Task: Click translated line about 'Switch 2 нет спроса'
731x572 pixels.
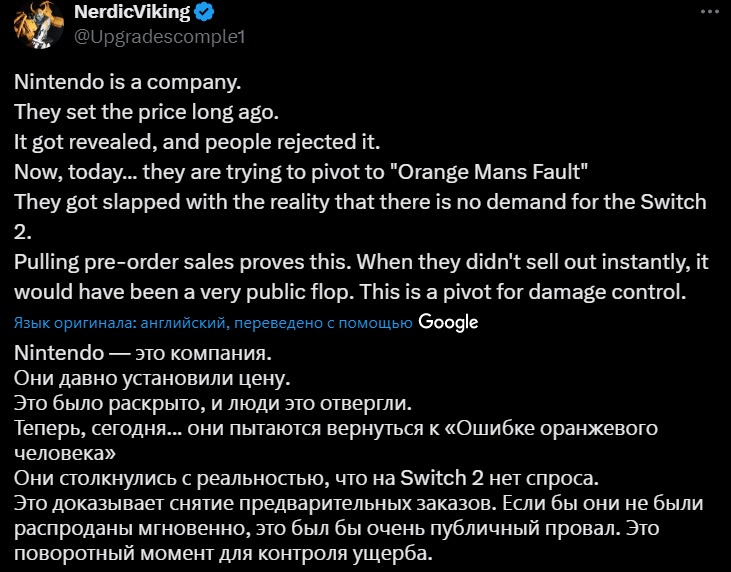Action: 306,478
